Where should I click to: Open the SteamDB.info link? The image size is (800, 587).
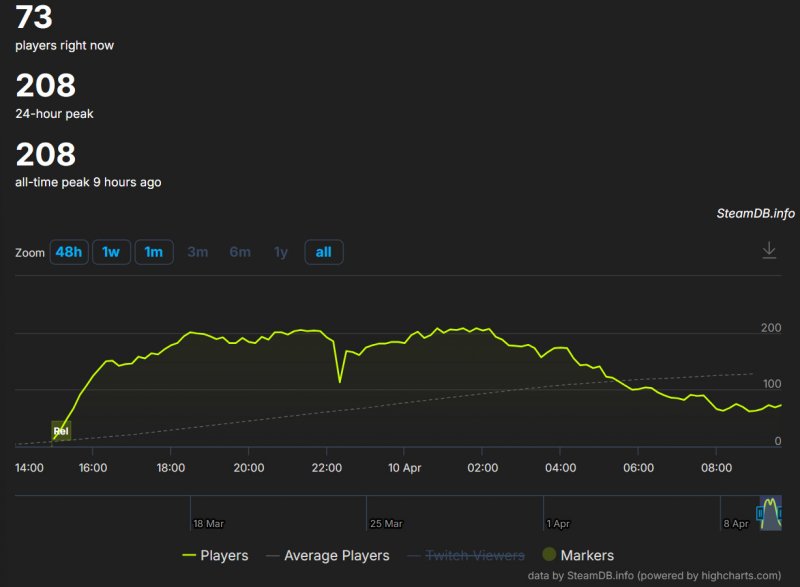click(x=754, y=214)
